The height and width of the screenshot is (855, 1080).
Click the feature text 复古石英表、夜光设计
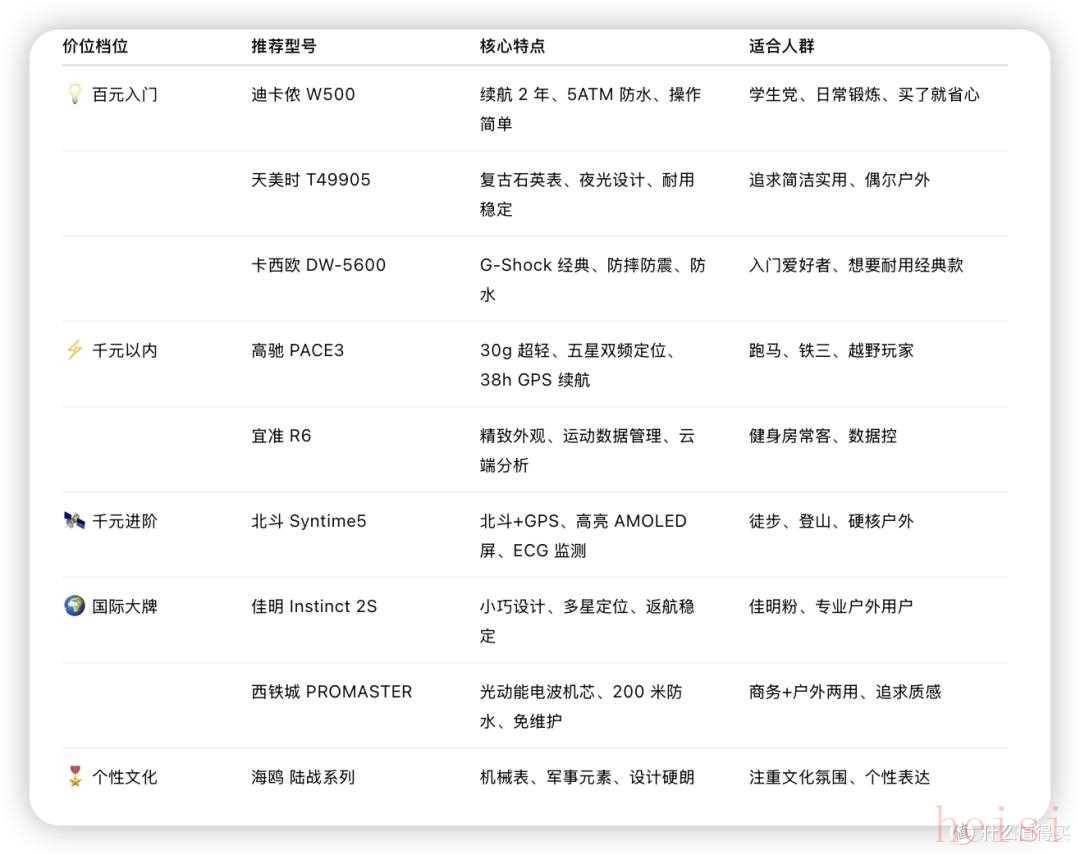coord(562,180)
